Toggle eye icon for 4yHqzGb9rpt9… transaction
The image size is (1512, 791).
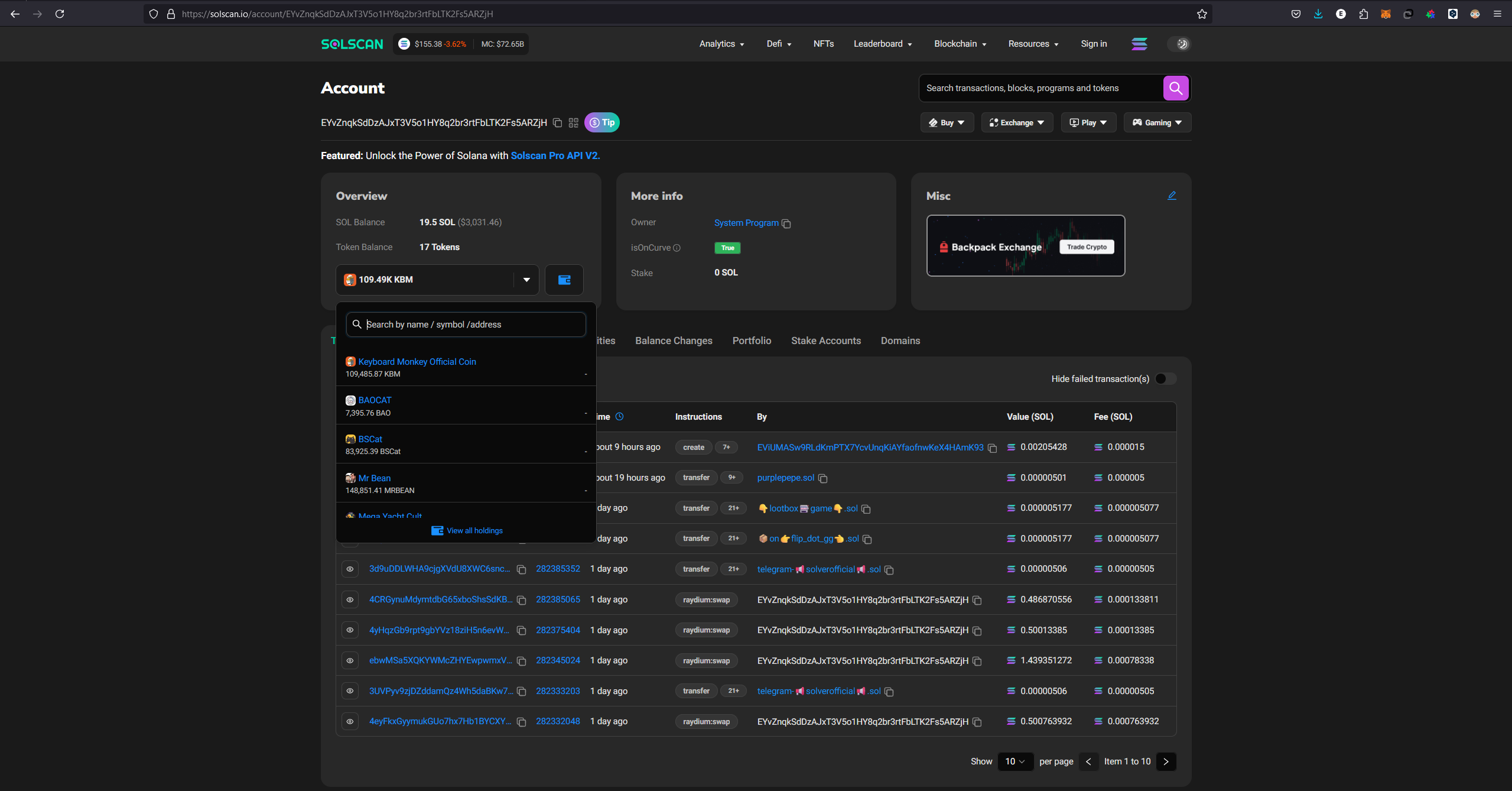pos(350,630)
